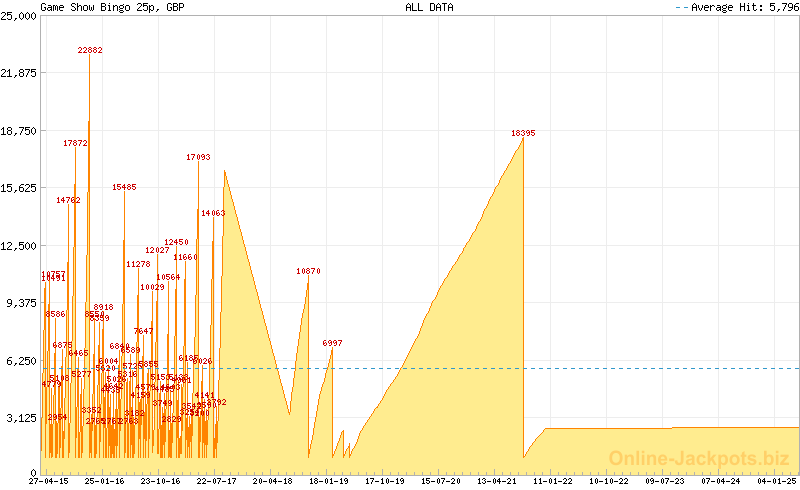Open the Online-Jackpots.biz watermark link
Screen dimensions: 800x490
(692, 458)
